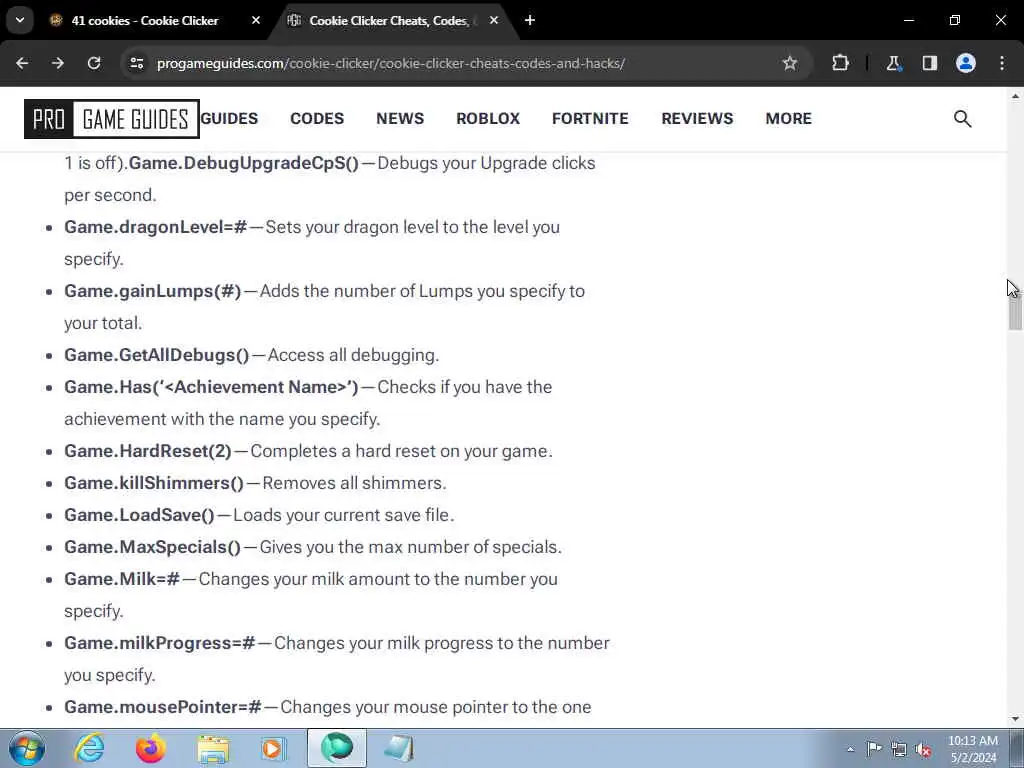Click the active green browser taskbar icon
1024x768 pixels.
point(337,748)
